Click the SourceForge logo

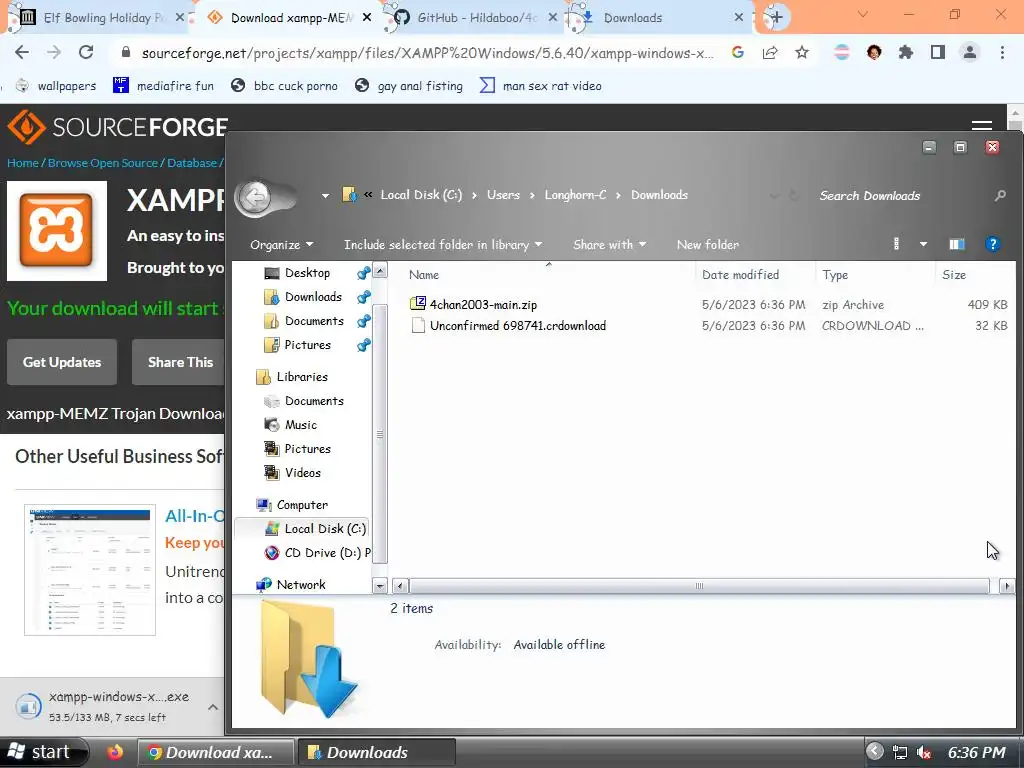coord(118,127)
